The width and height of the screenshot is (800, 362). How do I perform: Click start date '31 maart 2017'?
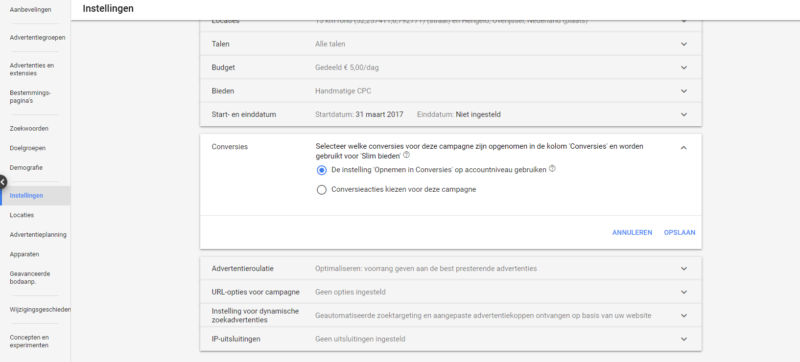pos(379,114)
